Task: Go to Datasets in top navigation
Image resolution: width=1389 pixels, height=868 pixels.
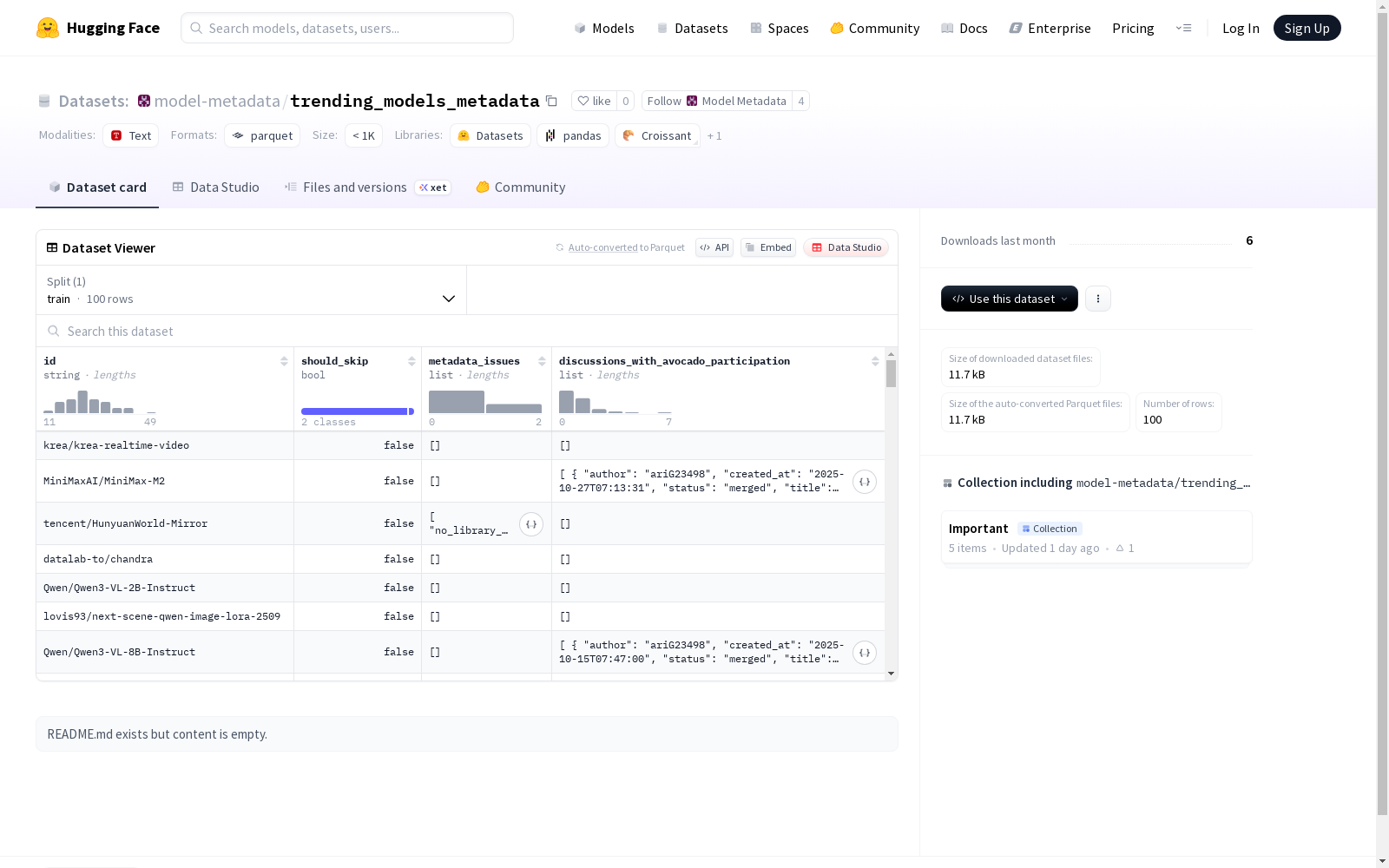Action: click(692, 28)
